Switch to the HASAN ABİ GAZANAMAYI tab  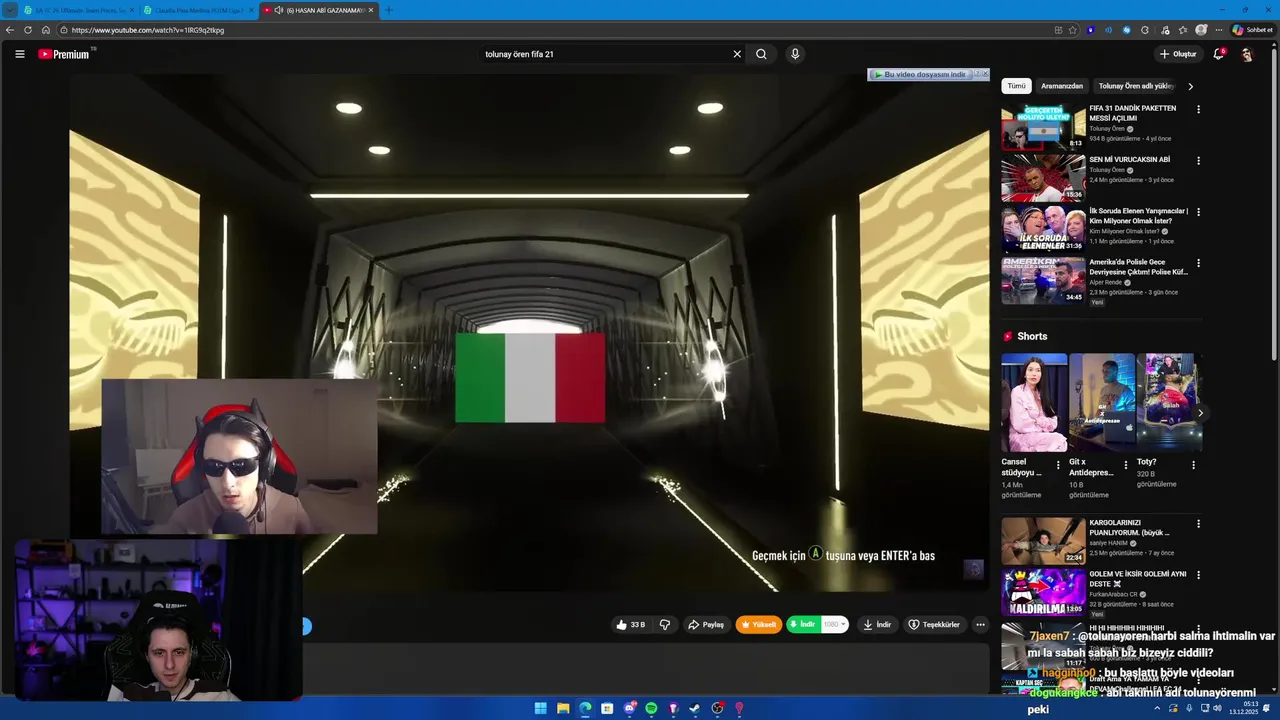click(x=318, y=10)
